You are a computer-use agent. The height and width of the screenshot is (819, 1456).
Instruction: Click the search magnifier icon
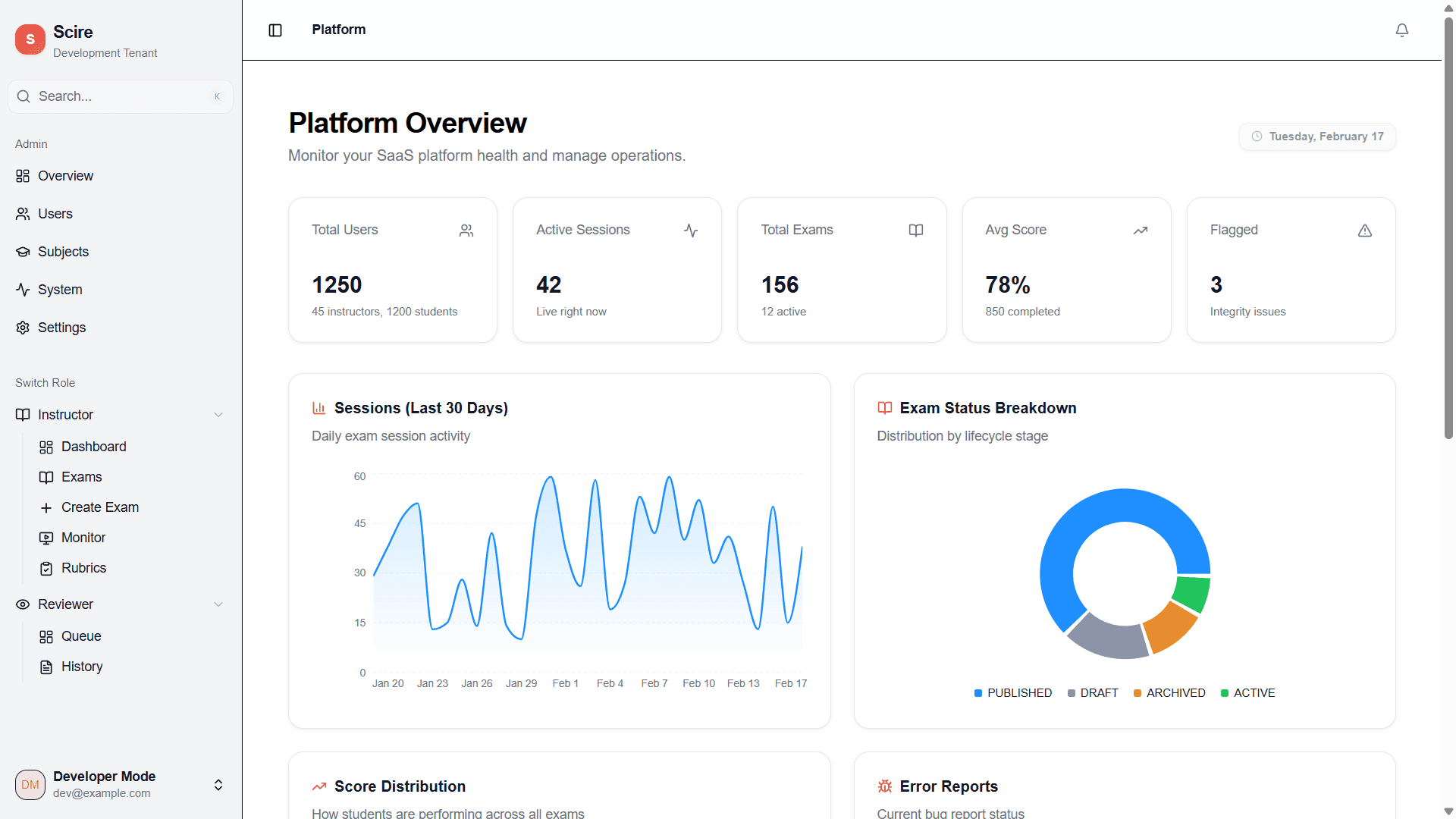click(x=24, y=96)
